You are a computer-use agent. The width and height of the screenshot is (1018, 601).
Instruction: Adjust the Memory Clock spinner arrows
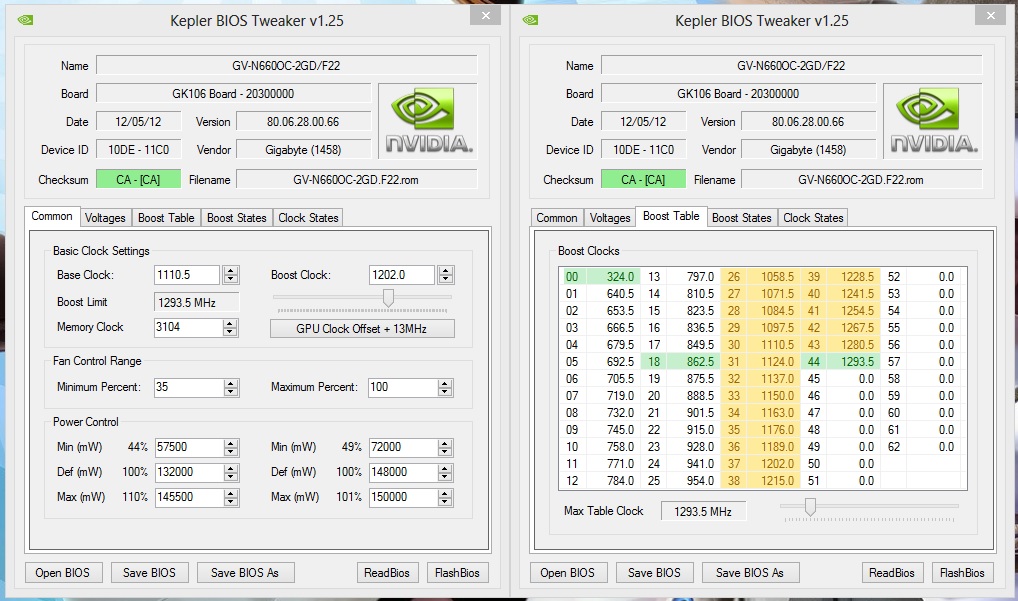point(231,327)
